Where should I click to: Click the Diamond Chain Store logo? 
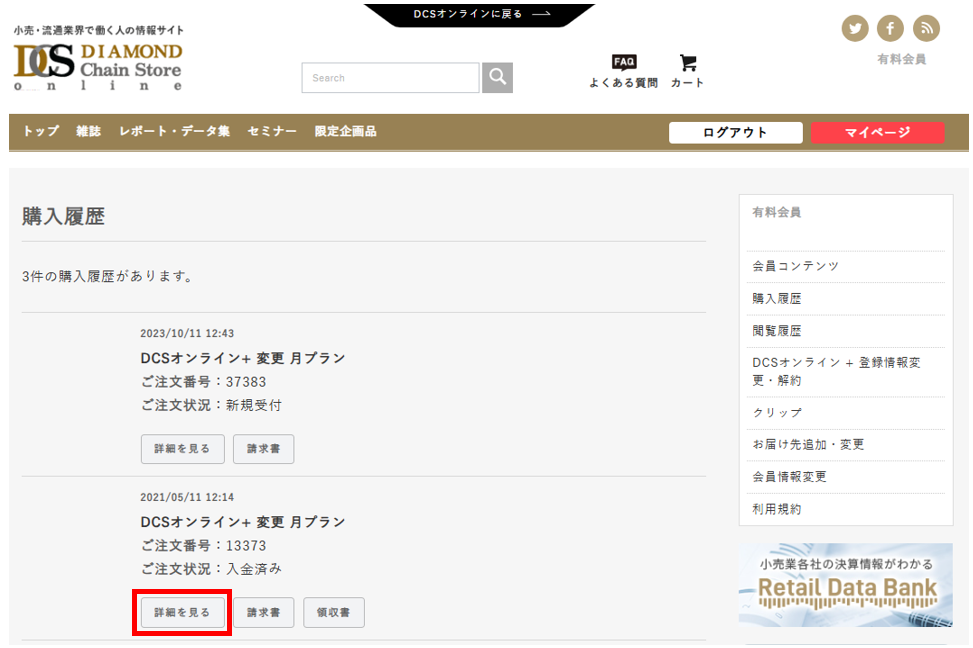98,66
